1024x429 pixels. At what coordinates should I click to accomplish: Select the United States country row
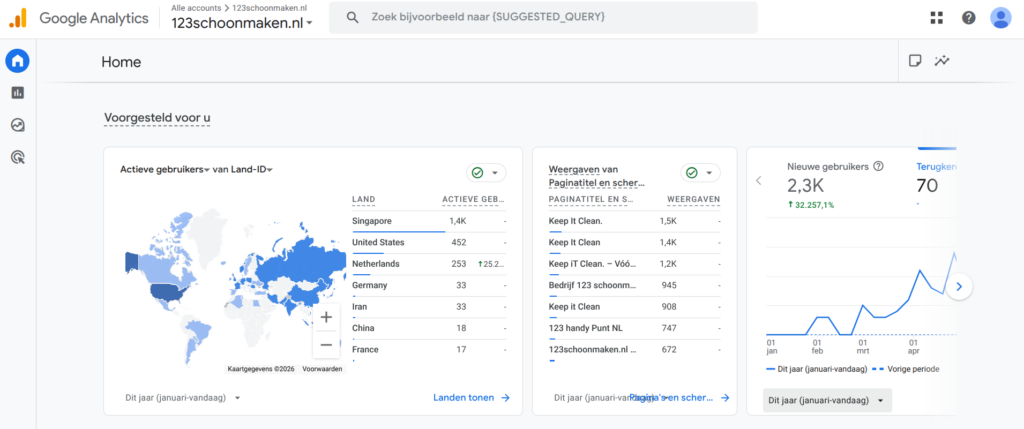tap(428, 243)
